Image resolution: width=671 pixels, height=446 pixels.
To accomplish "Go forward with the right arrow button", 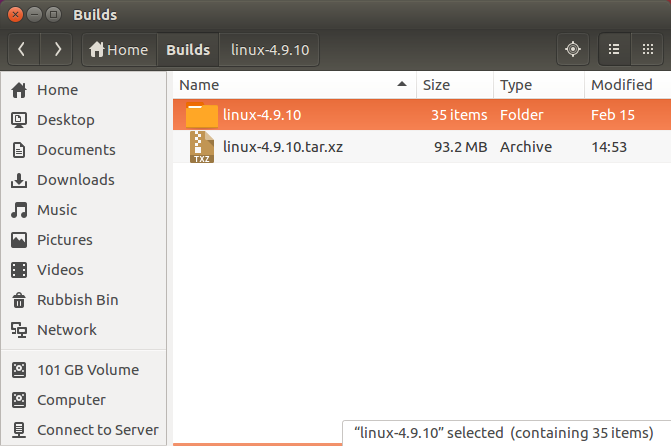I will click(58, 49).
